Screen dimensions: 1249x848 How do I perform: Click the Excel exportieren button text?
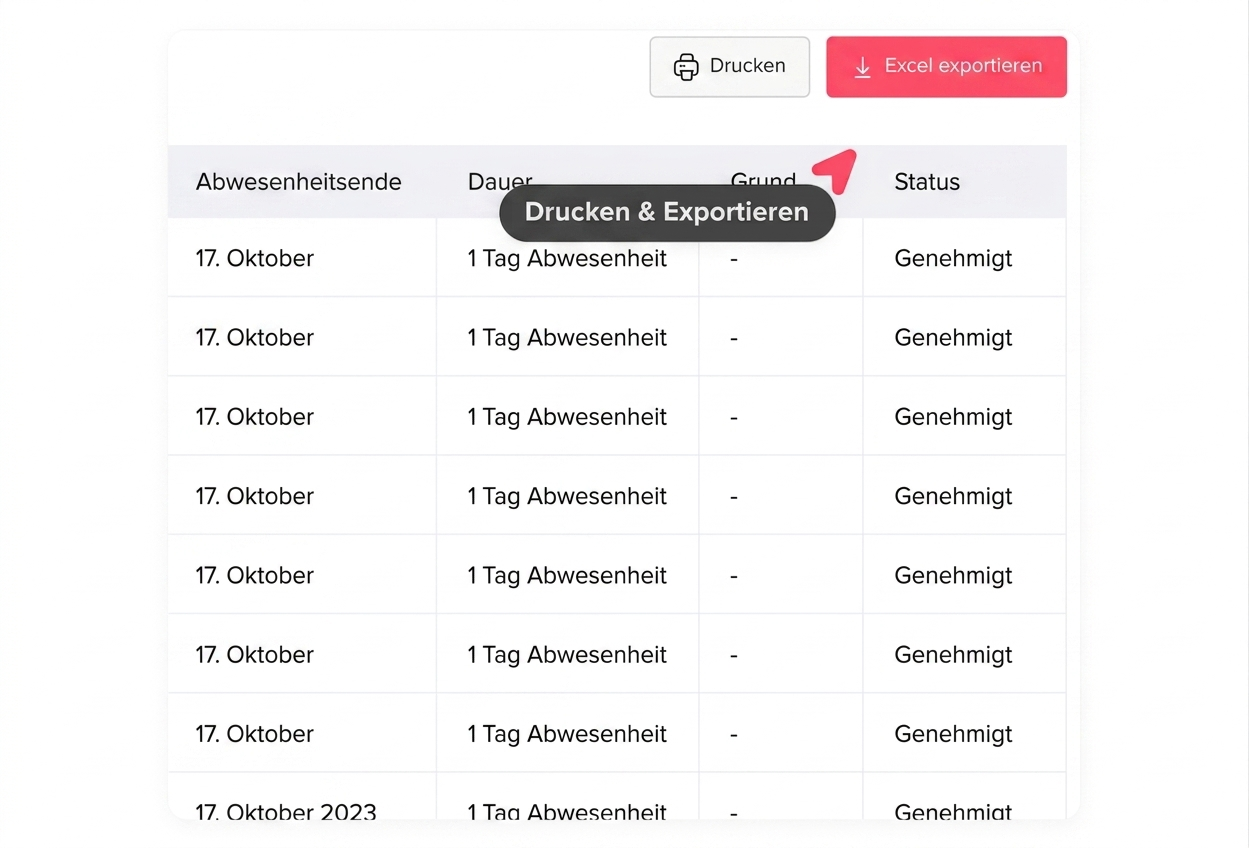tap(963, 66)
